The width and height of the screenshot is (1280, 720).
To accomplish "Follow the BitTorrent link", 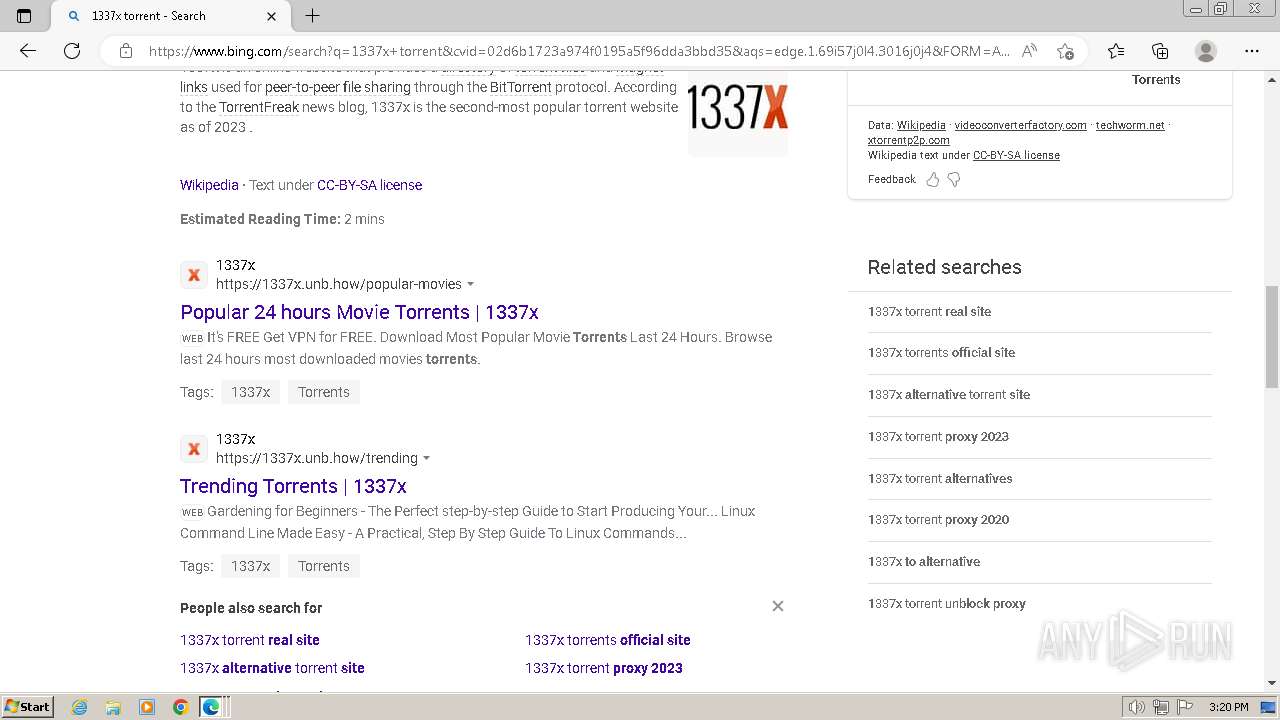I will [520, 87].
